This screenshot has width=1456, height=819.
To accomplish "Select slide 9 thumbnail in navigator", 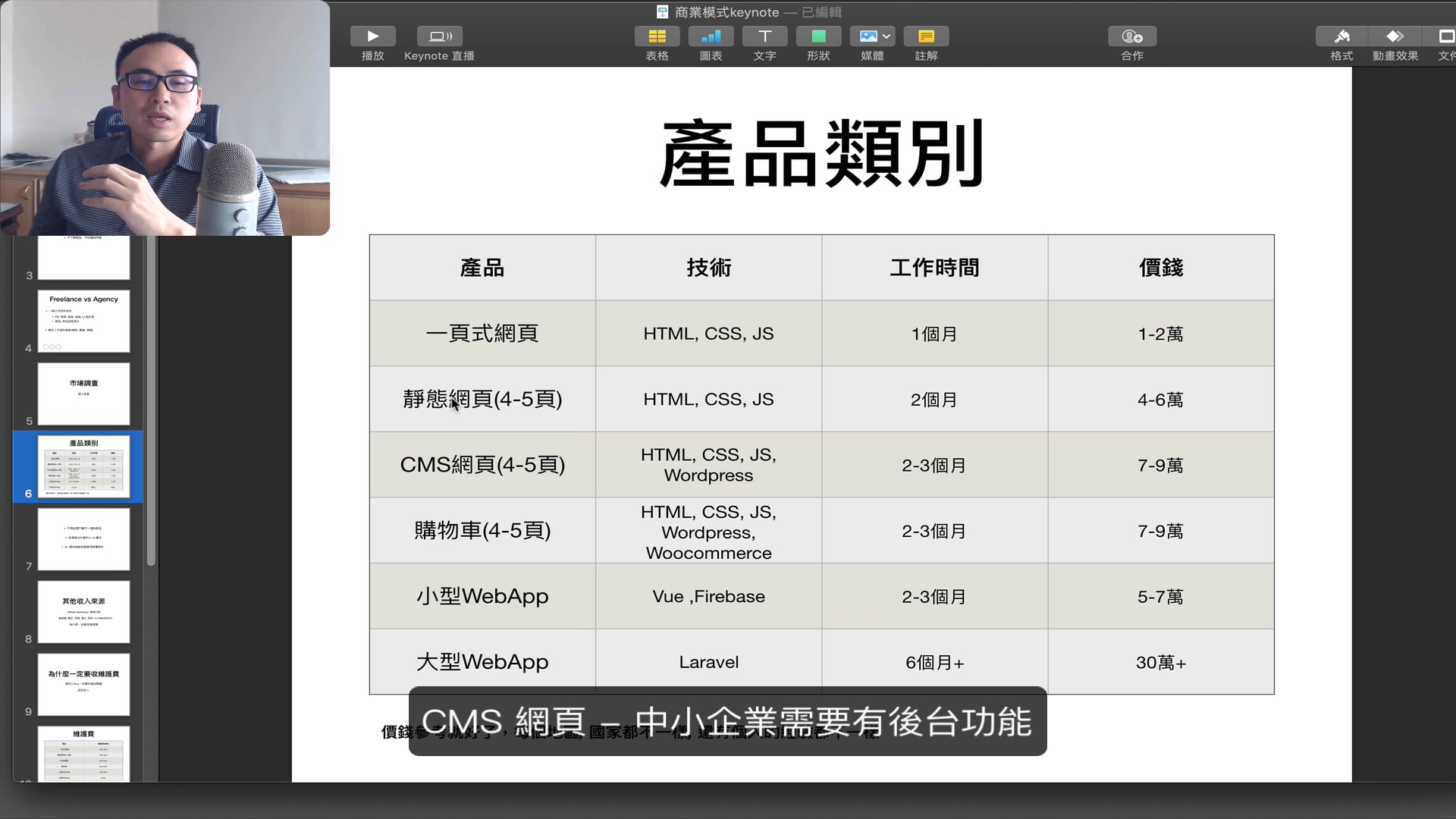I will [83, 685].
